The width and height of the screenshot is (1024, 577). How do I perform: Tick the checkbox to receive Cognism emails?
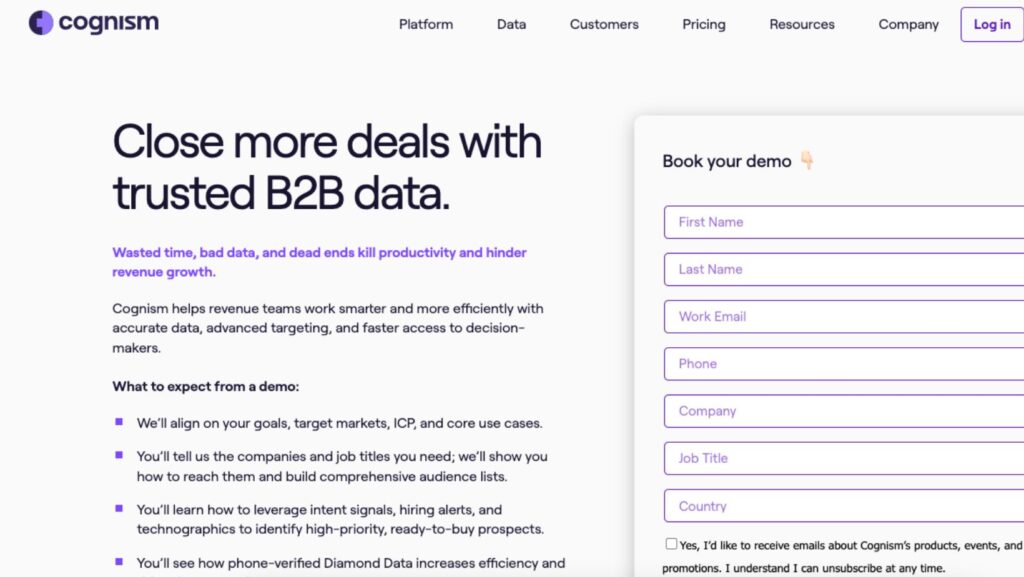click(x=671, y=544)
